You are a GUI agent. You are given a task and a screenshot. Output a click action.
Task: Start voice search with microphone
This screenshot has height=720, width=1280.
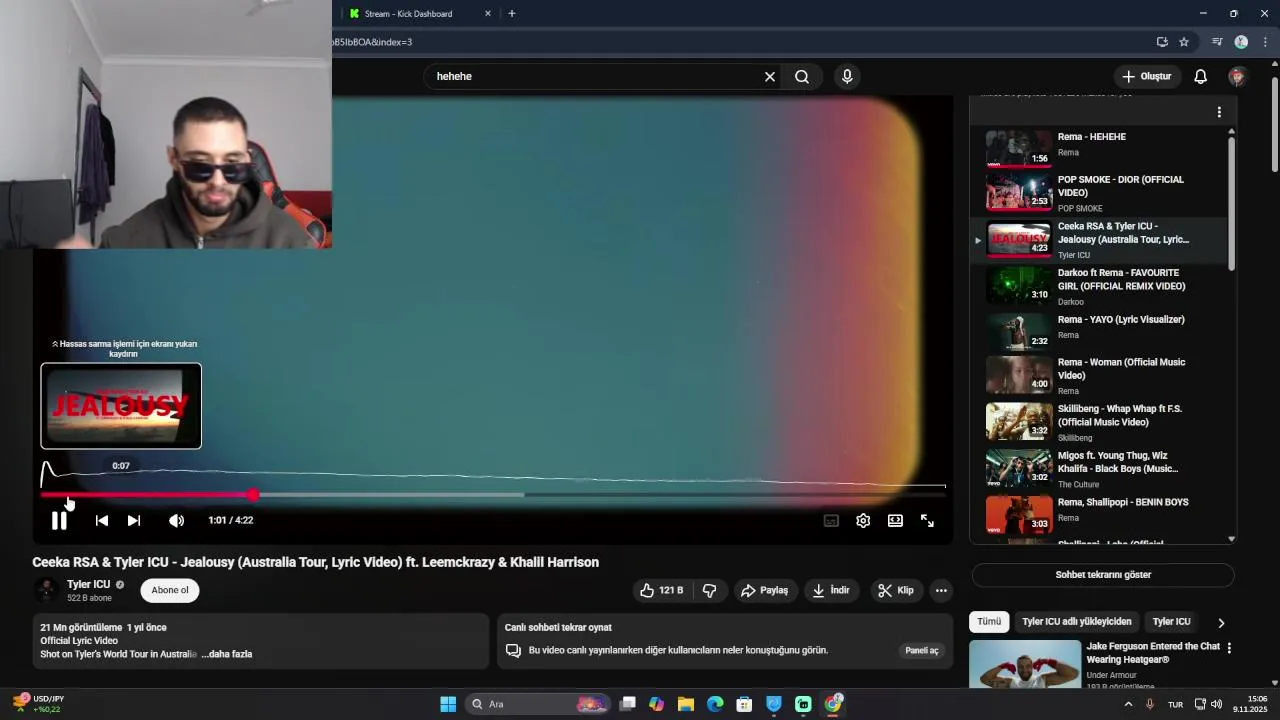point(847,76)
